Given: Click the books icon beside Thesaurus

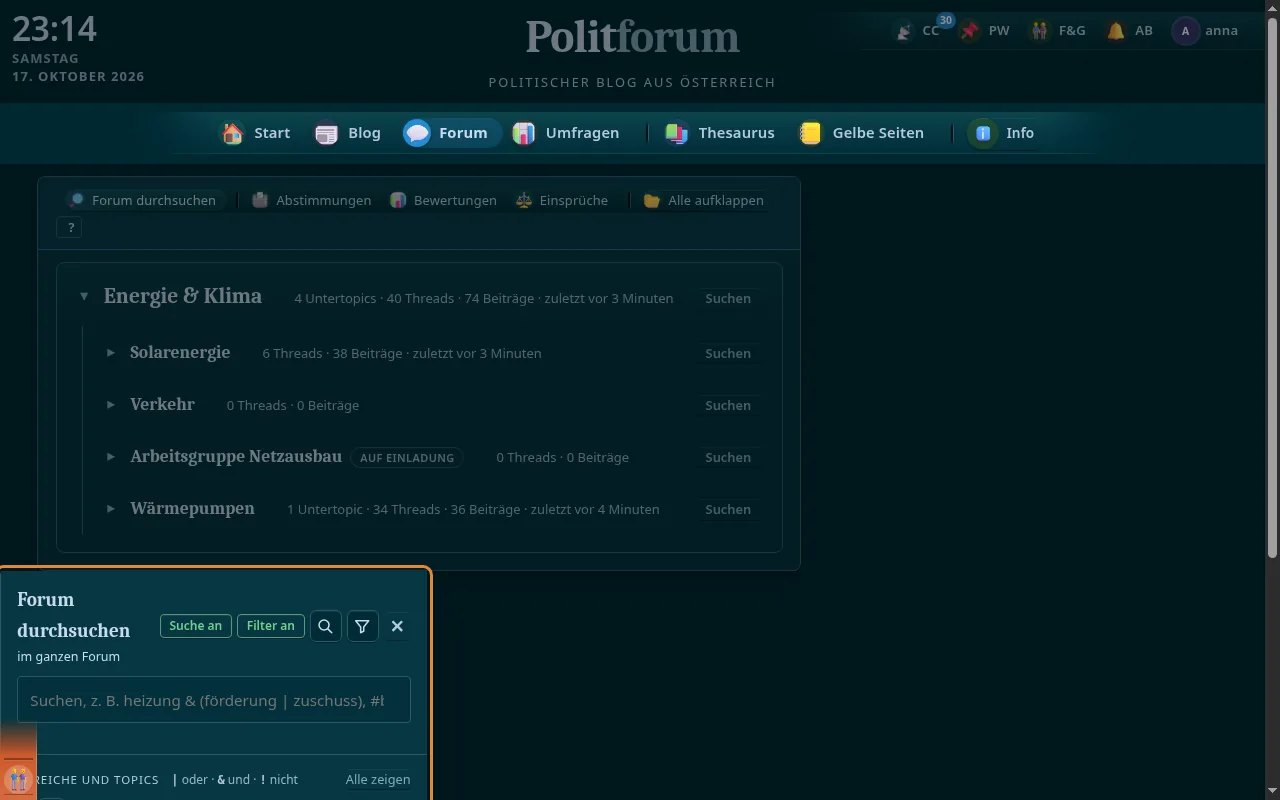Looking at the screenshot, I should 677,133.
